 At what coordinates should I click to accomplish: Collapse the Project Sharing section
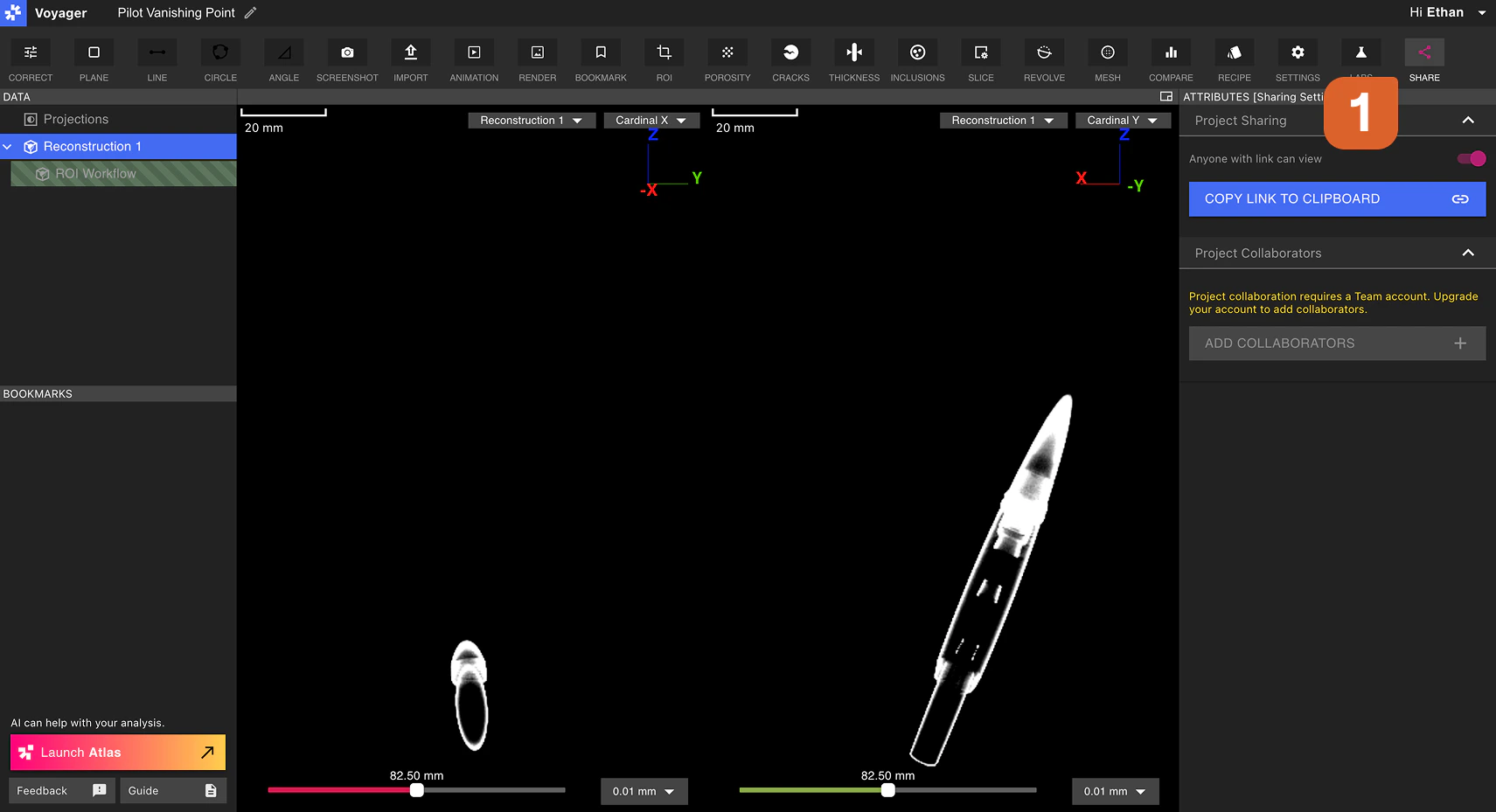coord(1468,120)
